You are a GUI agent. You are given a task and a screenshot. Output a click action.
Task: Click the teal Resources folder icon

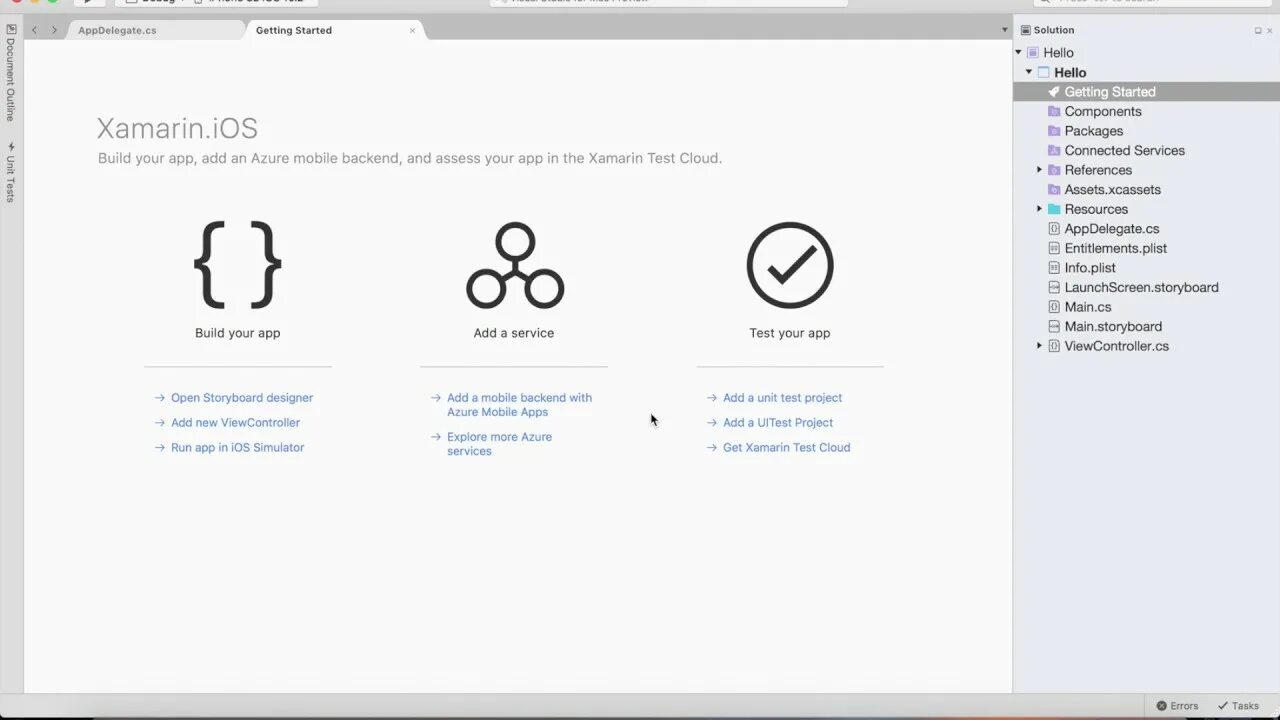[x=1054, y=209]
